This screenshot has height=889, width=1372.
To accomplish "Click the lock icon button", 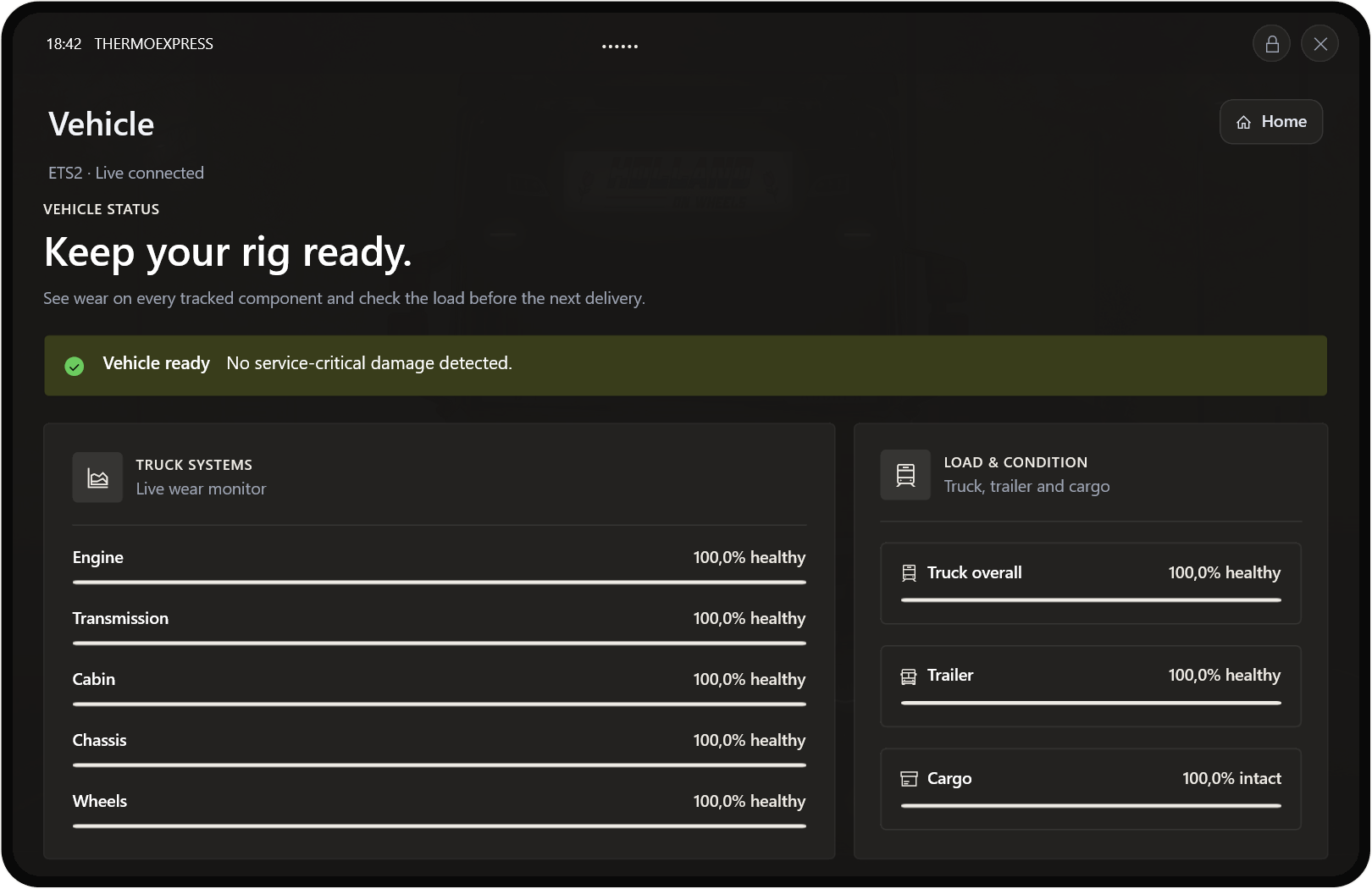I will [1271, 44].
